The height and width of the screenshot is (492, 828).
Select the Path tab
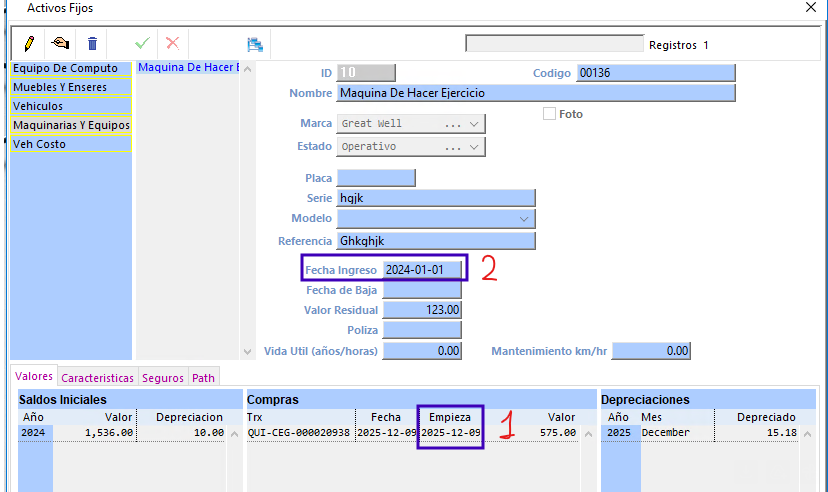click(203, 378)
